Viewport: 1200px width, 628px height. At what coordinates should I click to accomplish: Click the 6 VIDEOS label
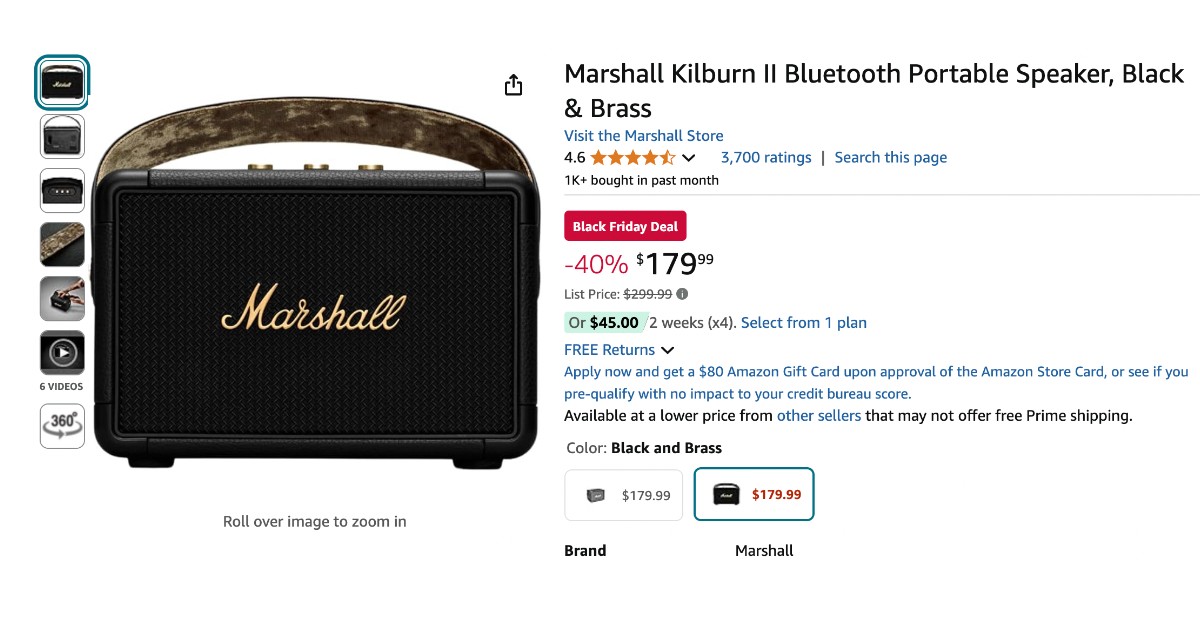coord(62,385)
